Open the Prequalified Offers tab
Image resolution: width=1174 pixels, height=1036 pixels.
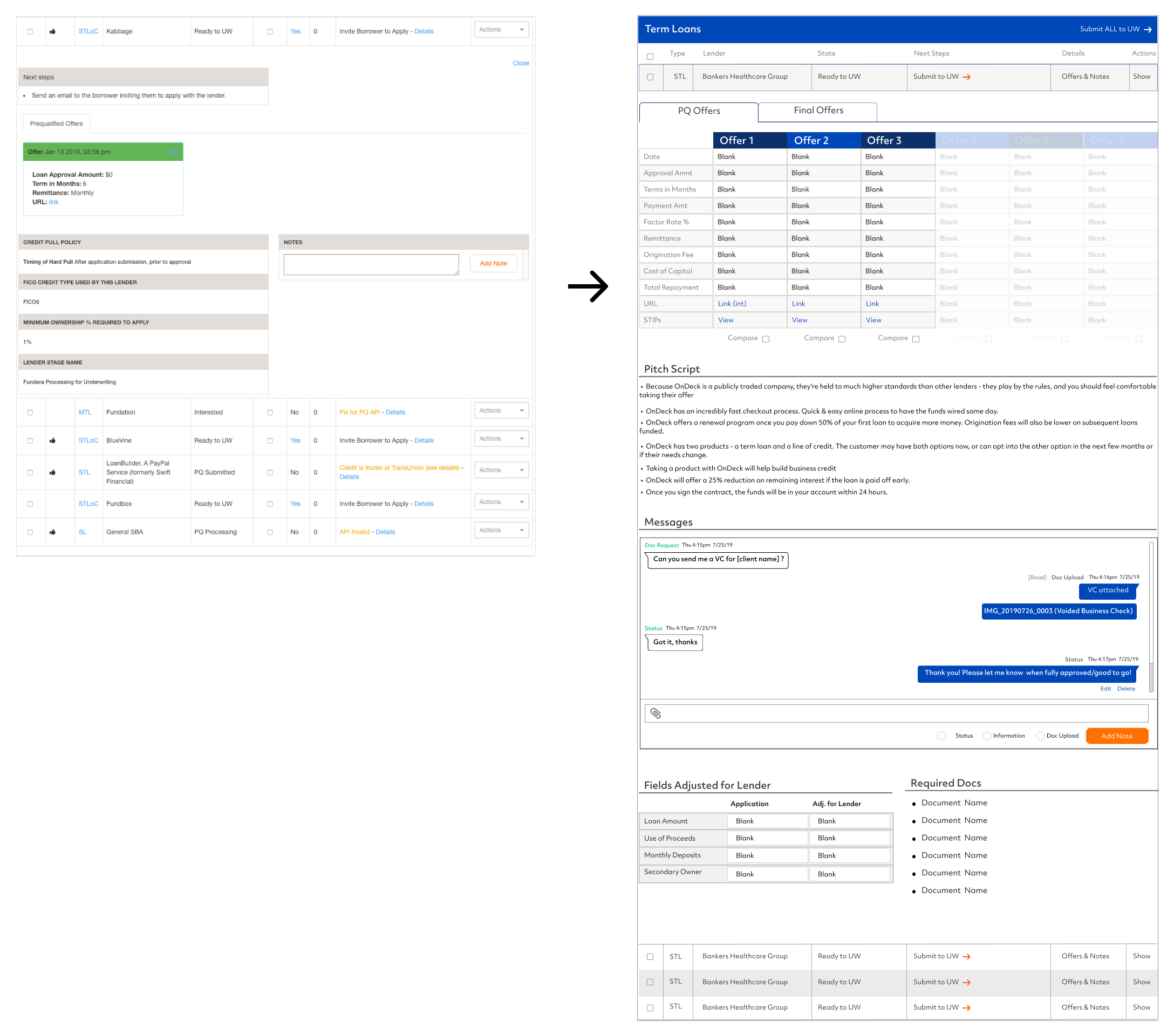click(56, 124)
